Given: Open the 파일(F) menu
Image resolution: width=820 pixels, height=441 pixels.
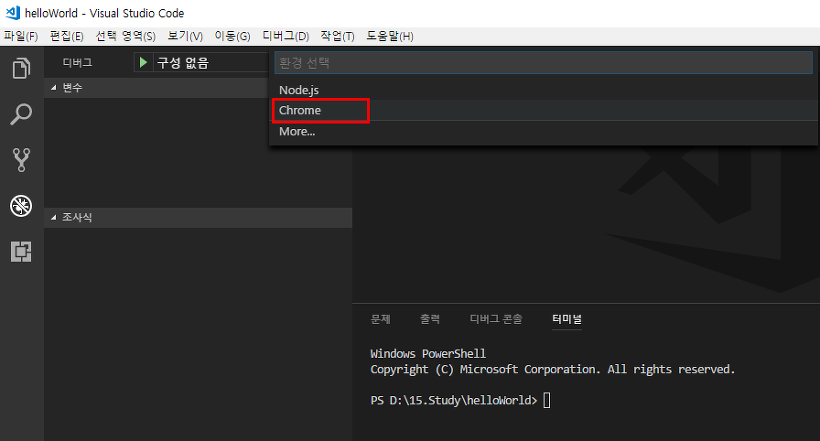Looking at the screenshot, I should tap(21, 36).
